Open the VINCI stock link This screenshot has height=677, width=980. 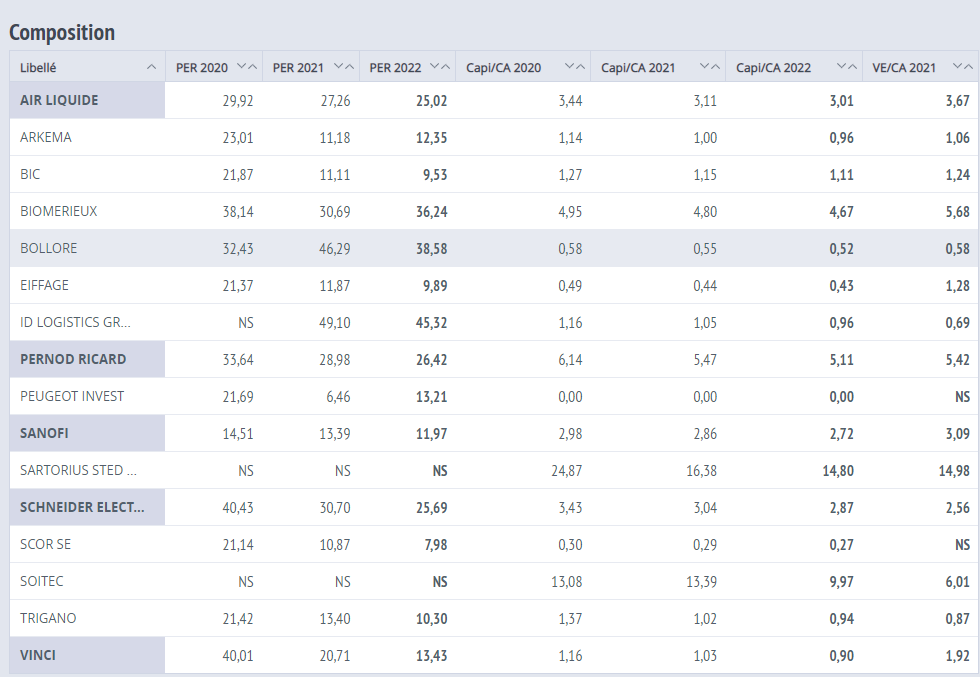point(38,654)
